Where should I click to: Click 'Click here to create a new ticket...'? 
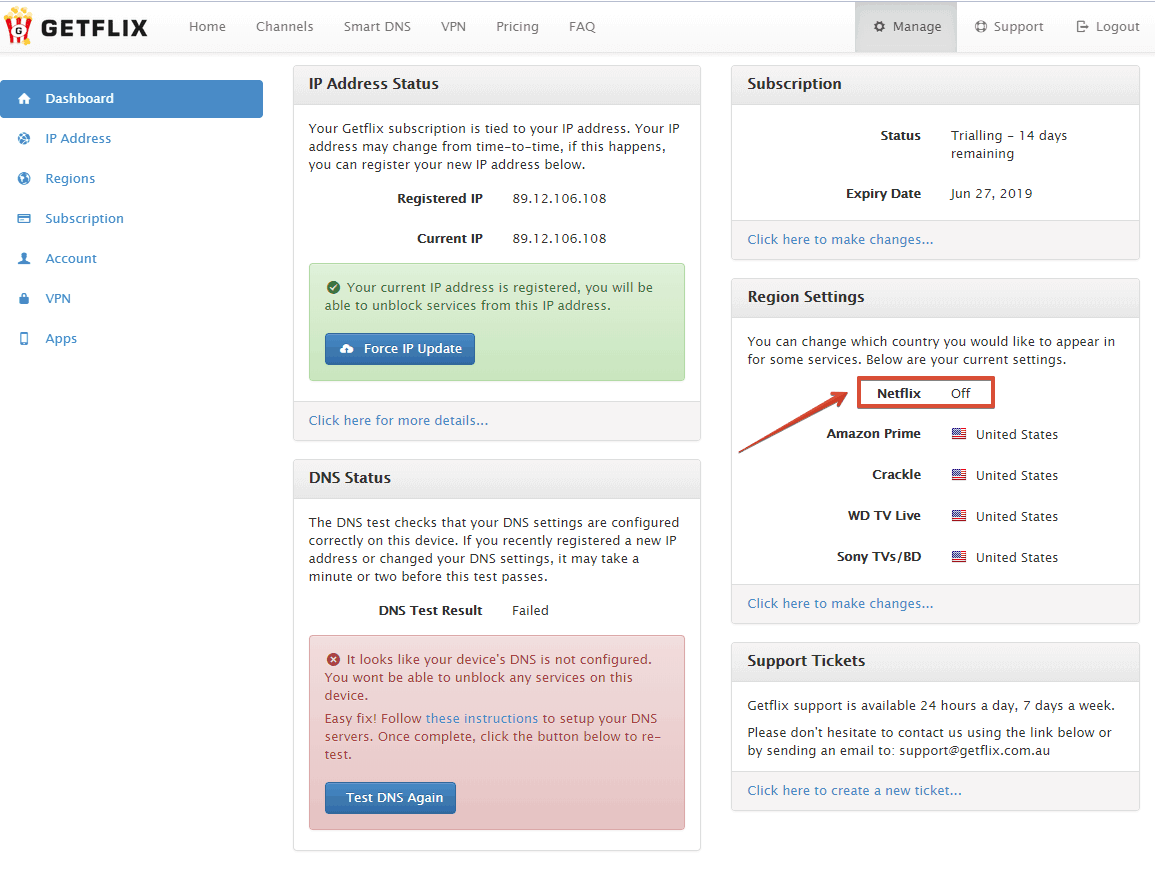854,791
